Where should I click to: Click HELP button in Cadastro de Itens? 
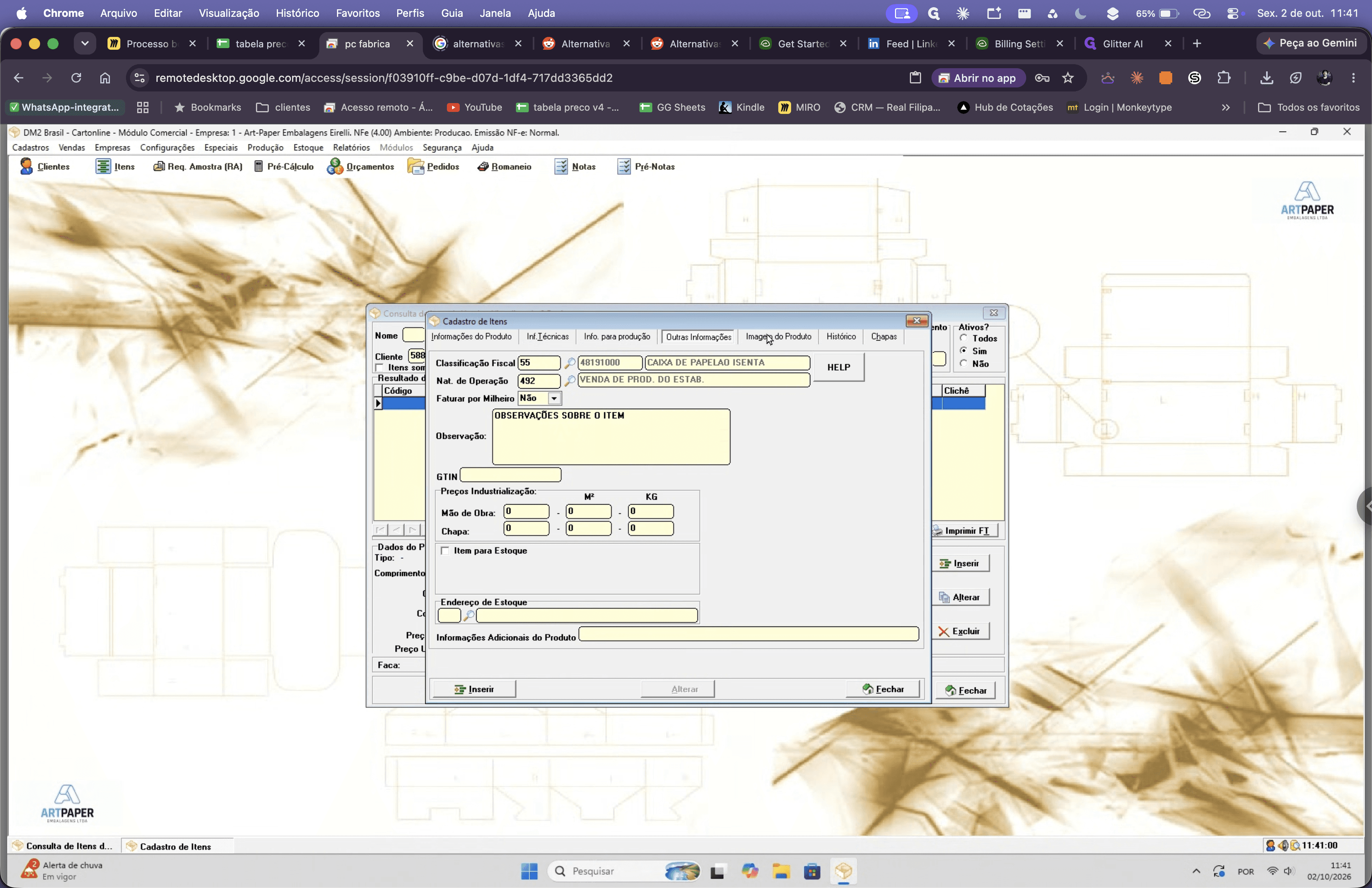coord(838,367)
